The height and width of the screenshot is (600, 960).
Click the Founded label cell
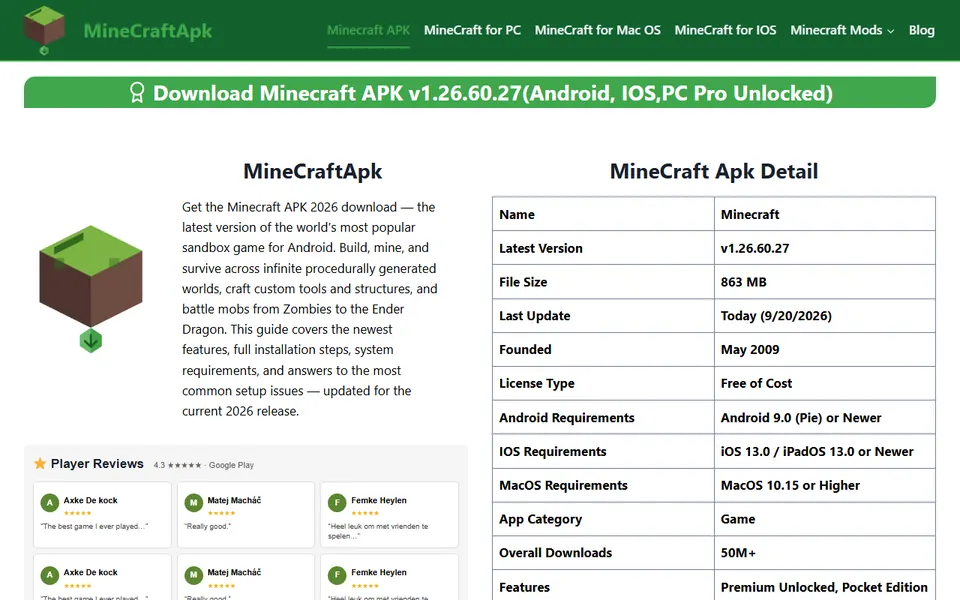click(603, 349)
